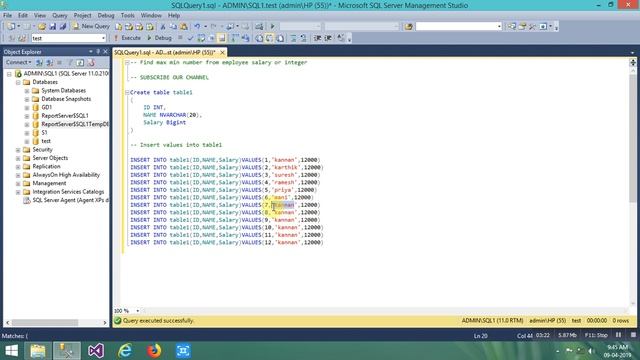Click the find combo box in toolbar
The image size is (640, 360).
tap(459, 26)
